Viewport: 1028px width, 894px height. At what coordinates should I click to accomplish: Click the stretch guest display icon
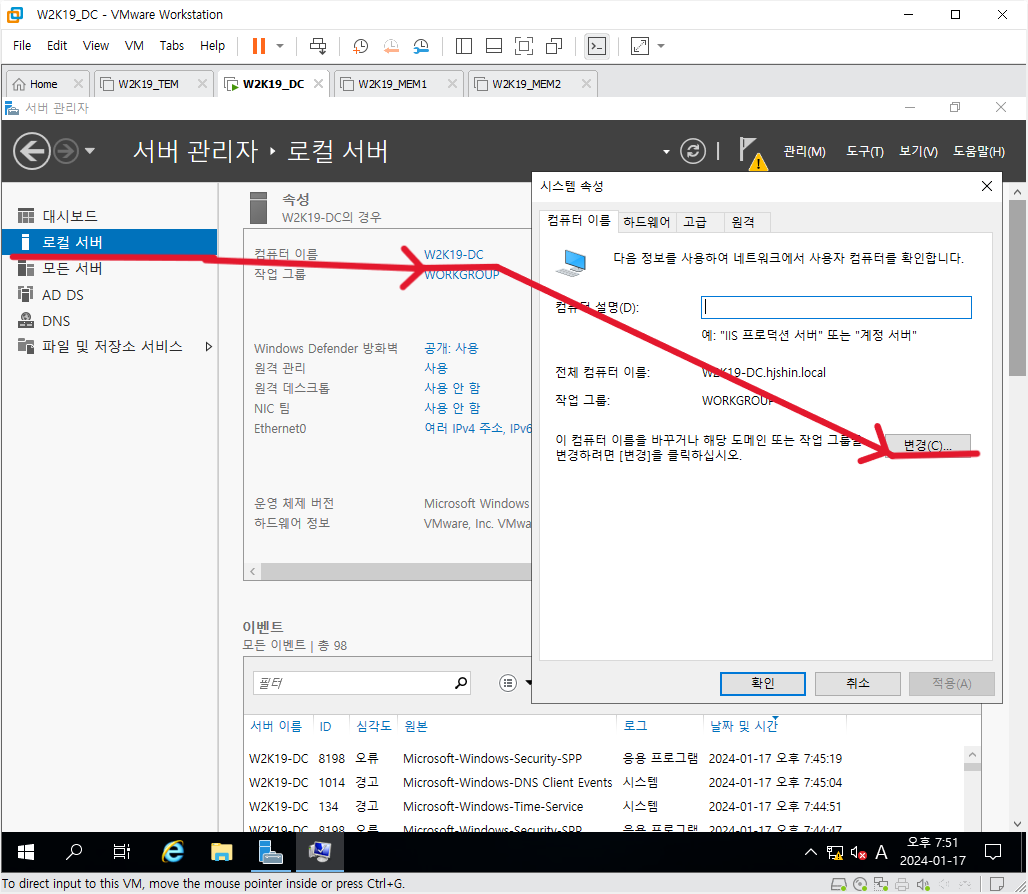(639, 46)
